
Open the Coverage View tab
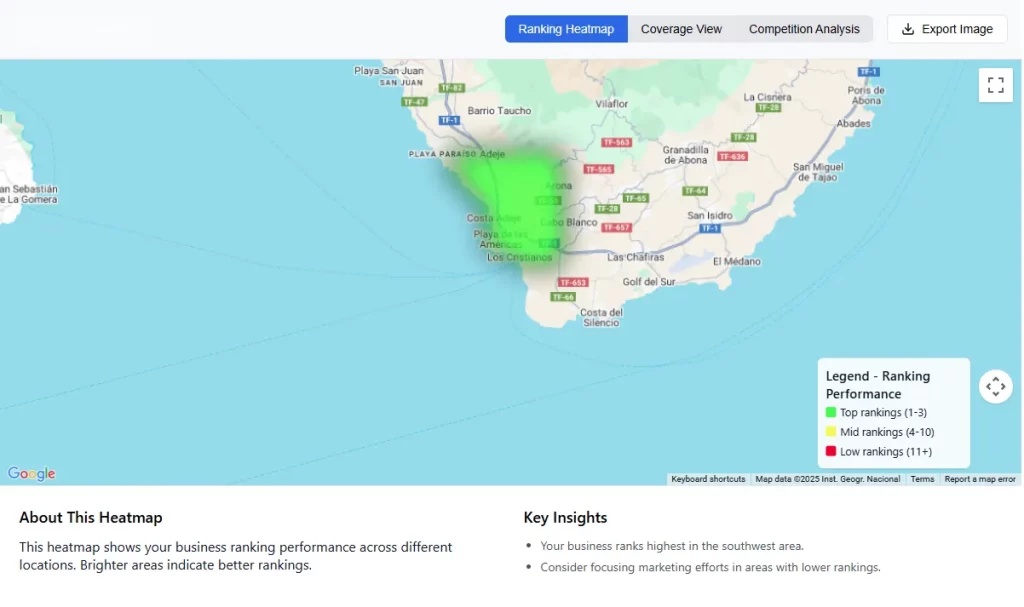pyautogui.click(x=681, y=29)
